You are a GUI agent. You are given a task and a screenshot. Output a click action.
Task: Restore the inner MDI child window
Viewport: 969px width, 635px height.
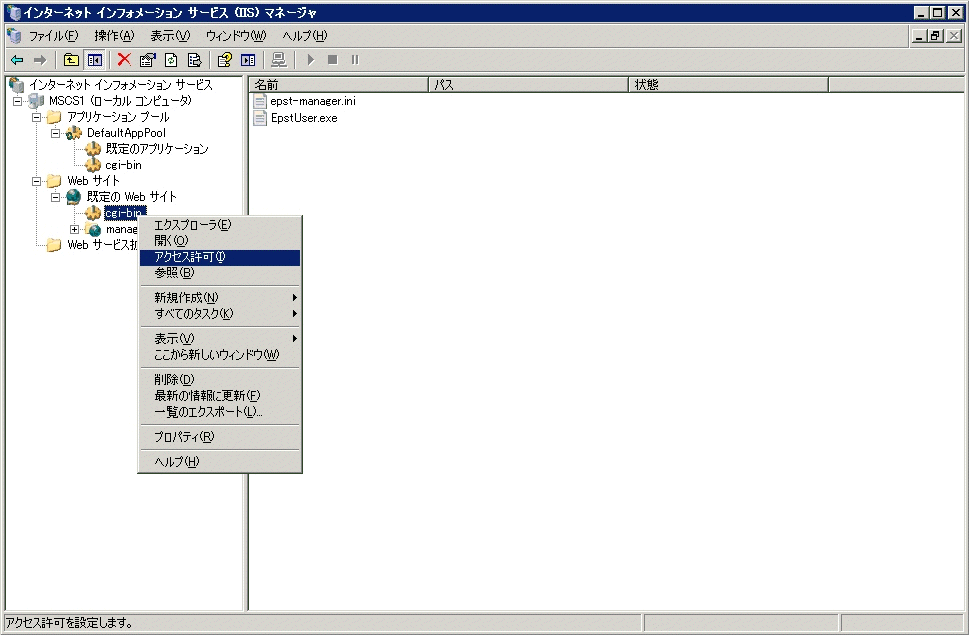[936, 36]
